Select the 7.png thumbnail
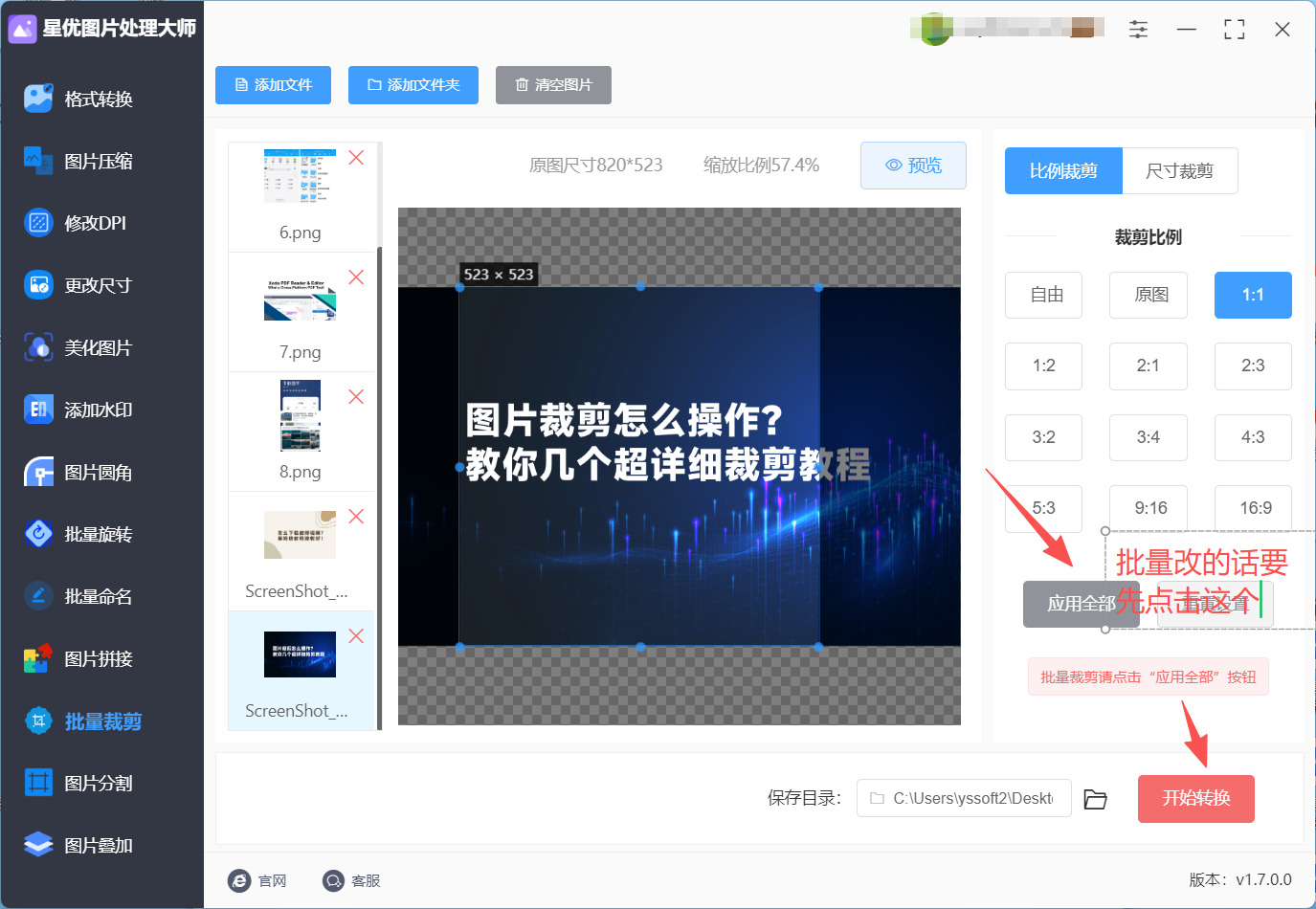Screen dimensions: 1316x909 [x=300, y=299]
